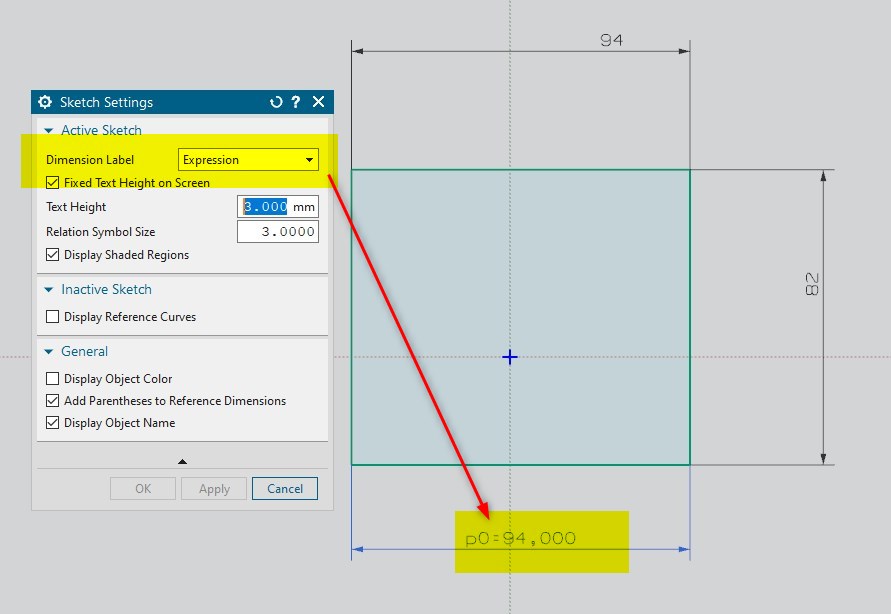Reset the Sketch Settings dialog
The height and width of the screenshot is (614, 891).
pos(276,102)
